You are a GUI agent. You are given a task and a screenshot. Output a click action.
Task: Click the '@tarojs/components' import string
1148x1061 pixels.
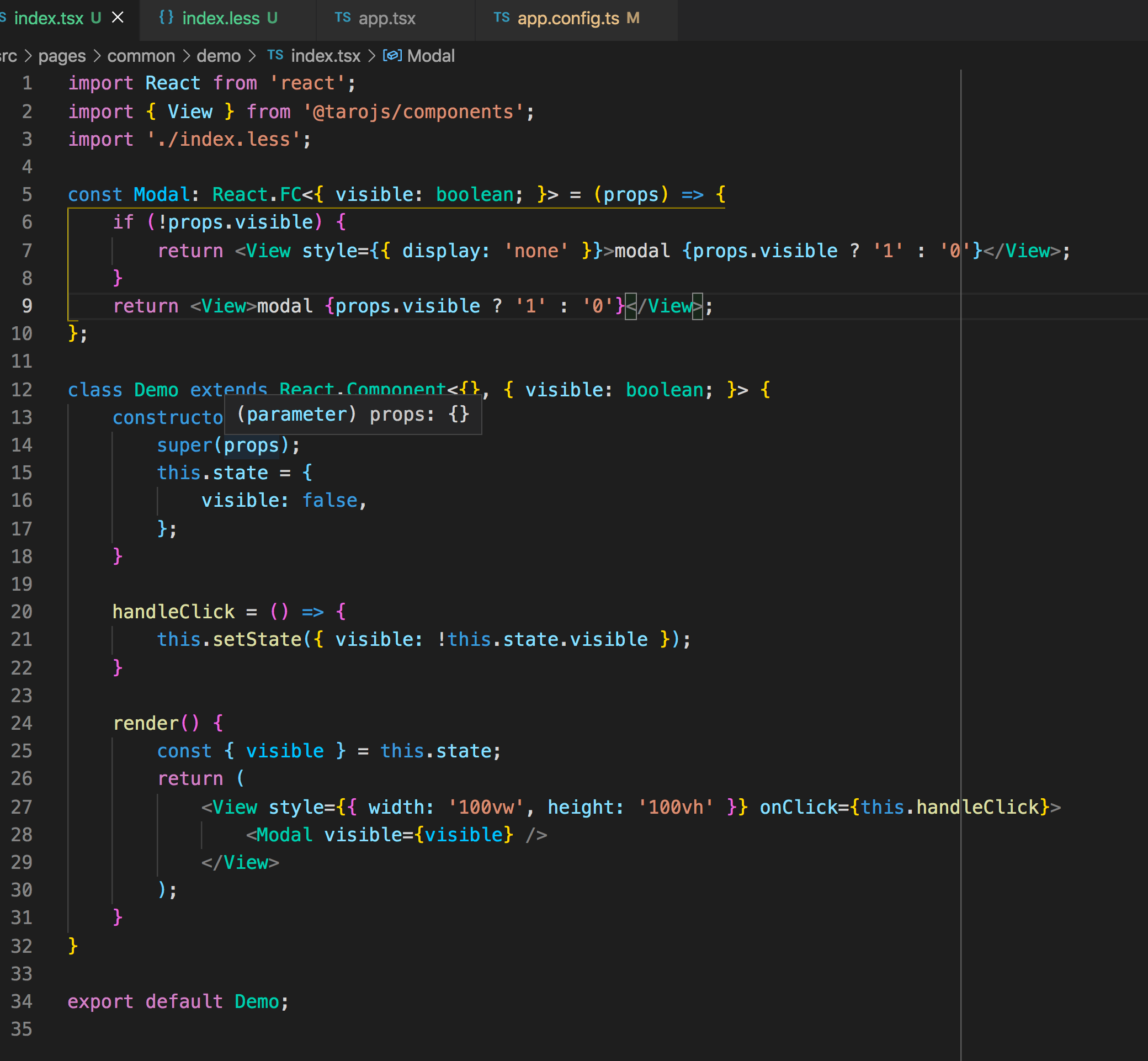pos(413,112)
